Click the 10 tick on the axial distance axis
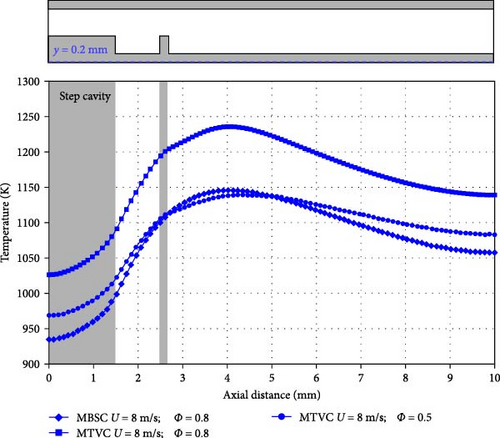Image resolution: width=500 pixels, height=438 pixels. point(494,378)
